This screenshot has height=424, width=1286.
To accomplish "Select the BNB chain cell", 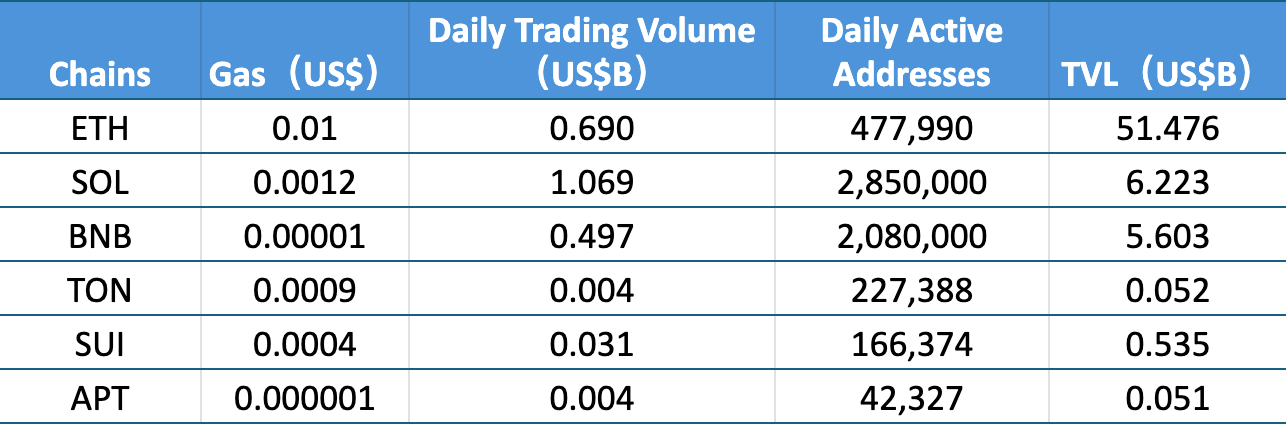I will tap(100, 237).
